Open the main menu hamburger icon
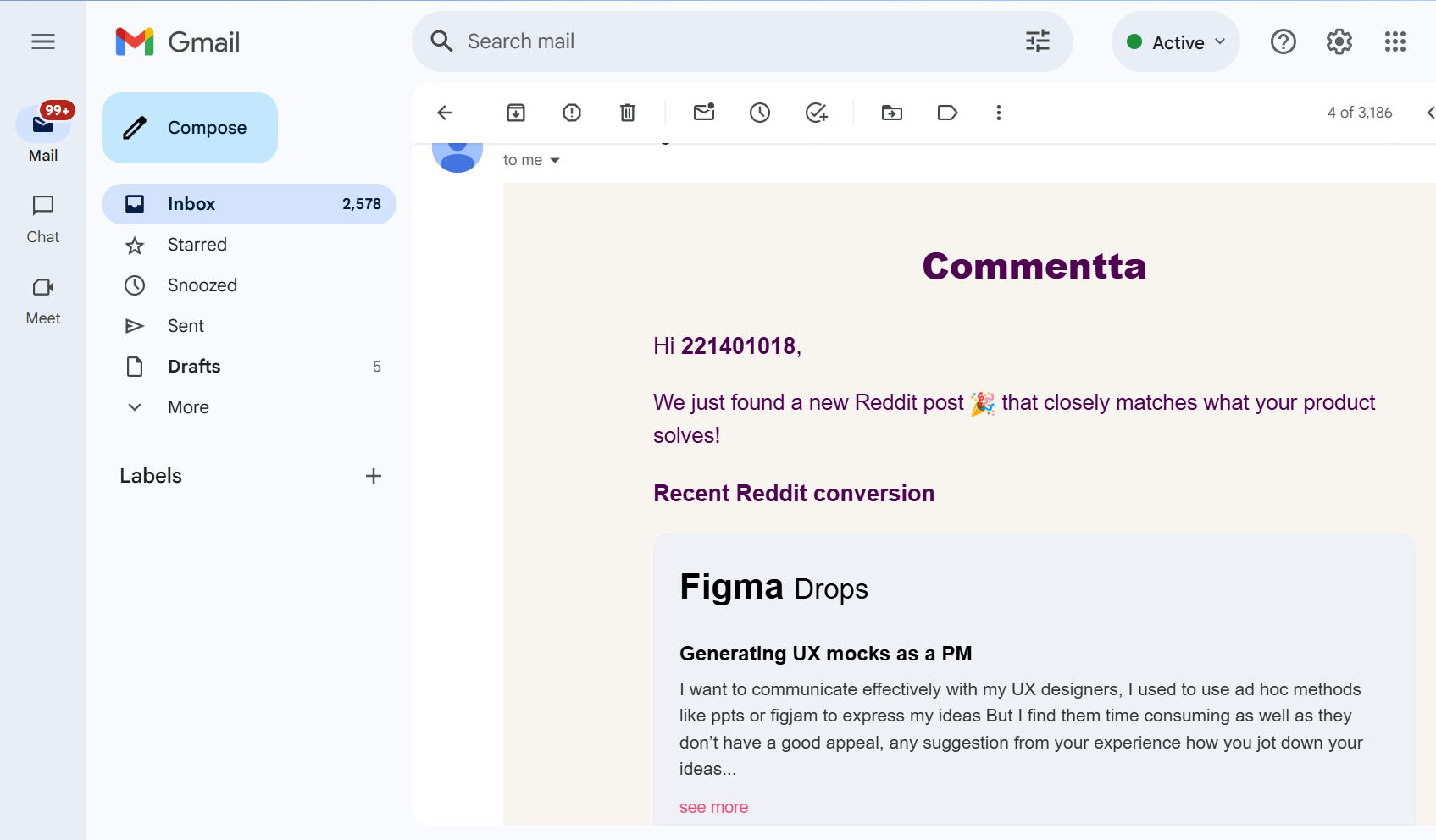Screen dimensions: 1436x840 pos(43,41)
